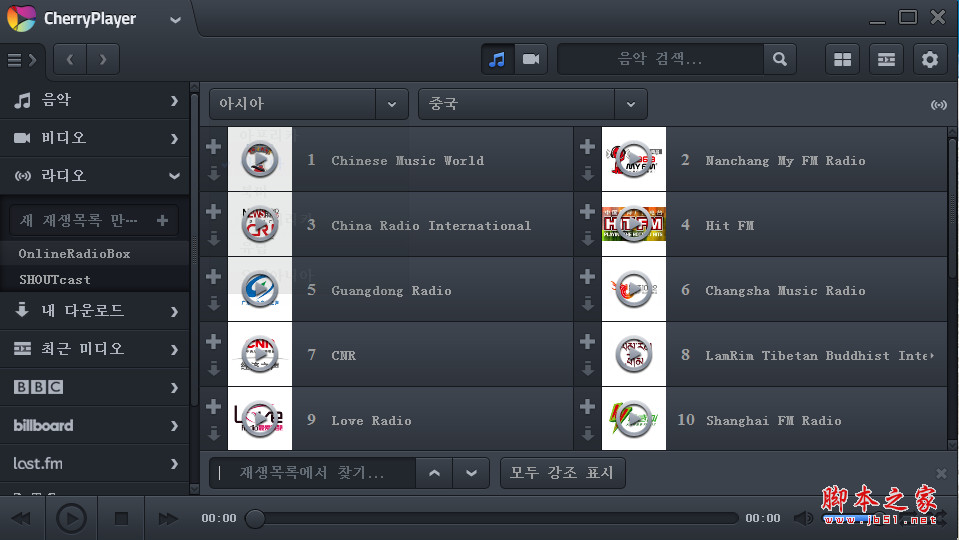Click the Play button in transport bar
959x540 pixels.
tap(72, 519)
